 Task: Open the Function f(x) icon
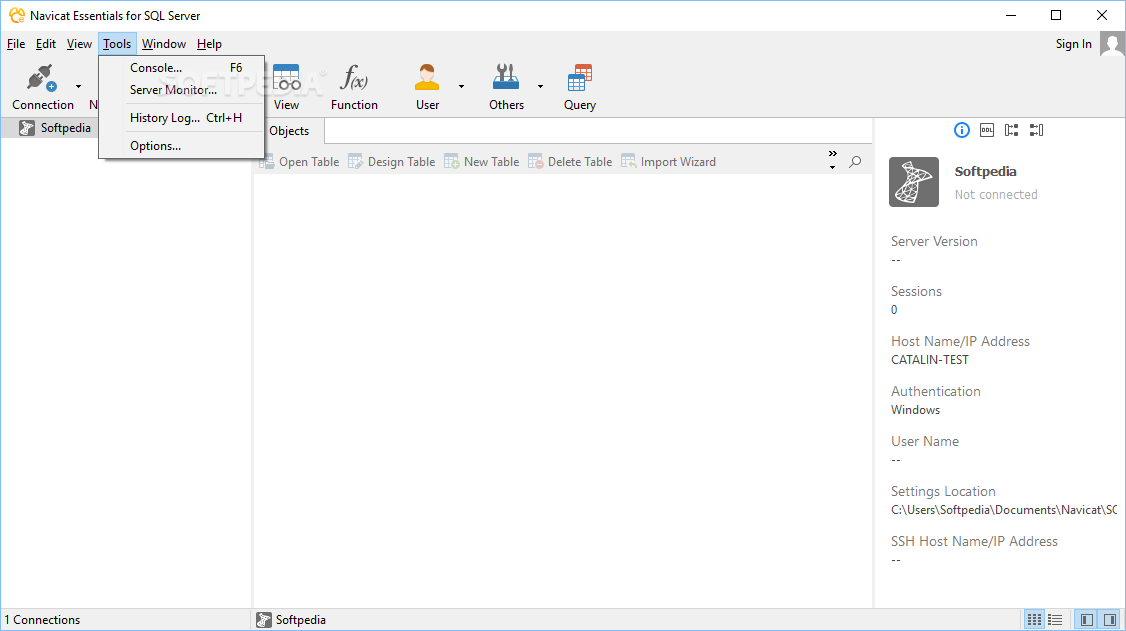pos(354,78)
